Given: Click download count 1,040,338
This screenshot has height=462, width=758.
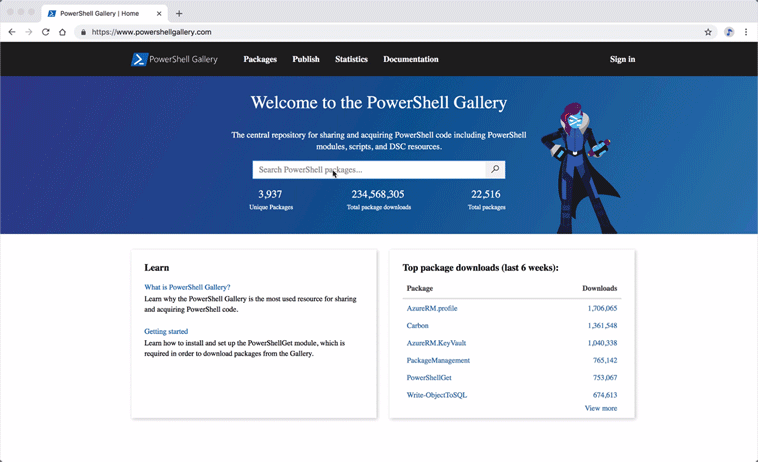Looking at the screenshot, I should click(602, 343).
